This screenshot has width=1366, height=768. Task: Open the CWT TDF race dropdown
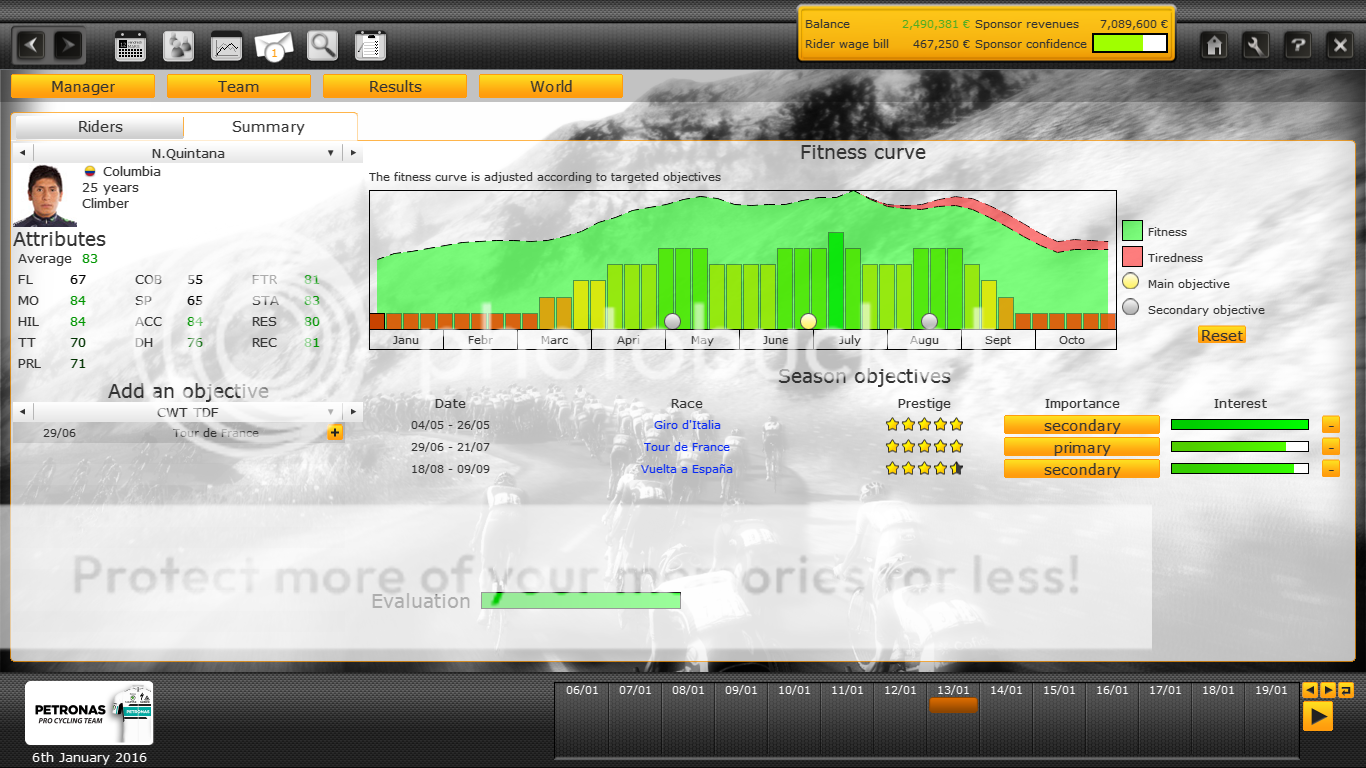[187, 412]
